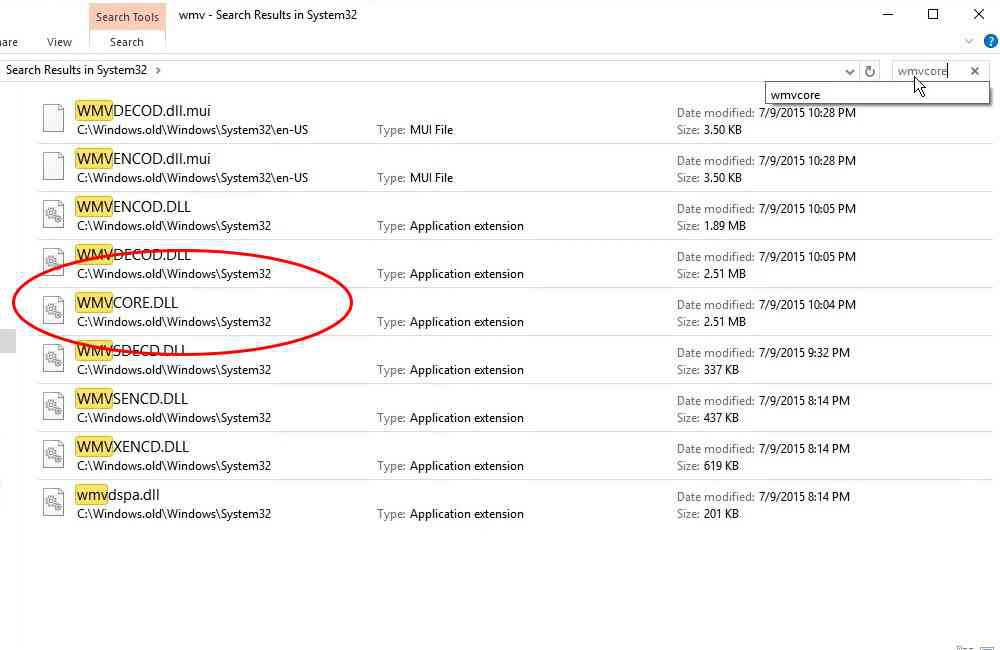This screenshot has height=650, width=1000.
Task: Open the Explorer help icon
Action: pos(990,41)
